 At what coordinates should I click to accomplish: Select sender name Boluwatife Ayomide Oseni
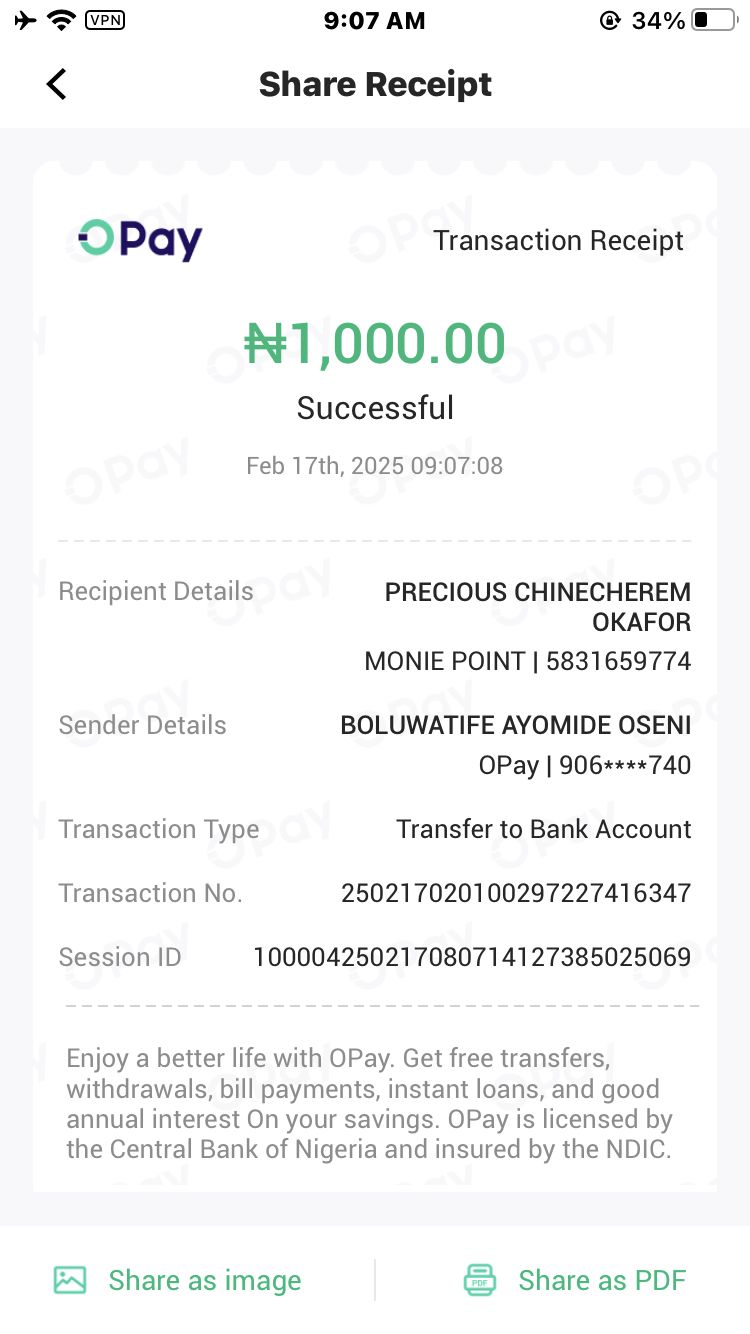[x=516, y=725]
